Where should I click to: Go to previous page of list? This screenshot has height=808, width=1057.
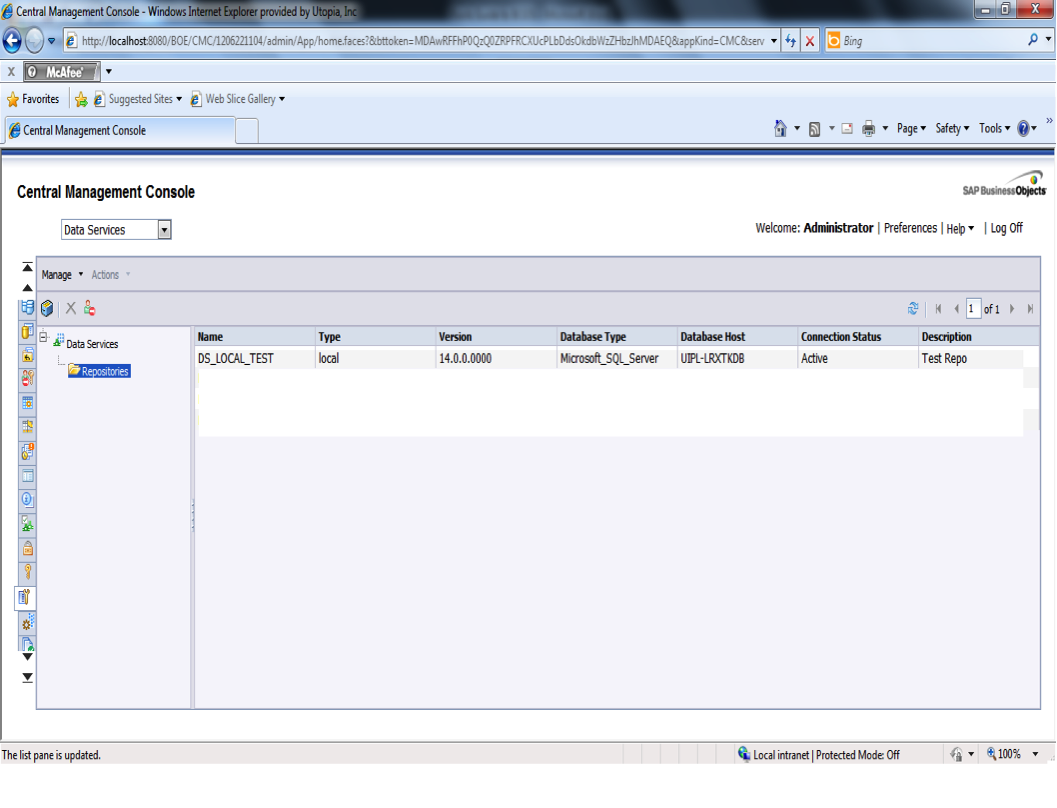pos(956,309)
